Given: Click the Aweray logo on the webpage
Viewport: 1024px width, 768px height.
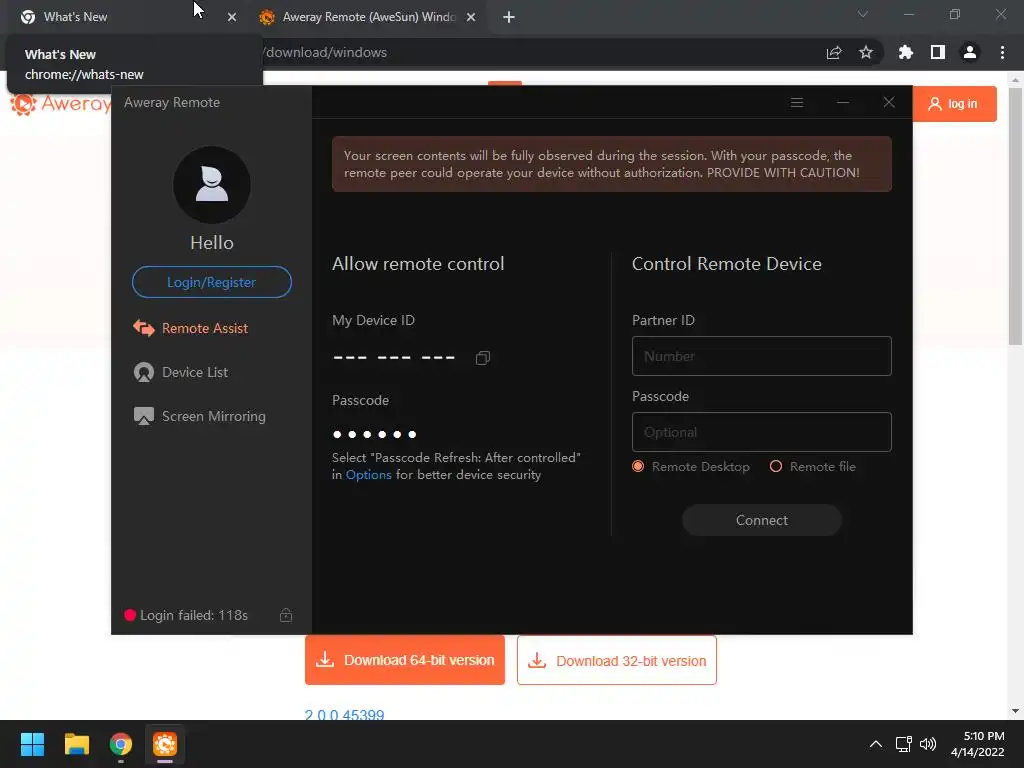Looking at the screenshot, I should pyautogui.click(x=60, y=103).
